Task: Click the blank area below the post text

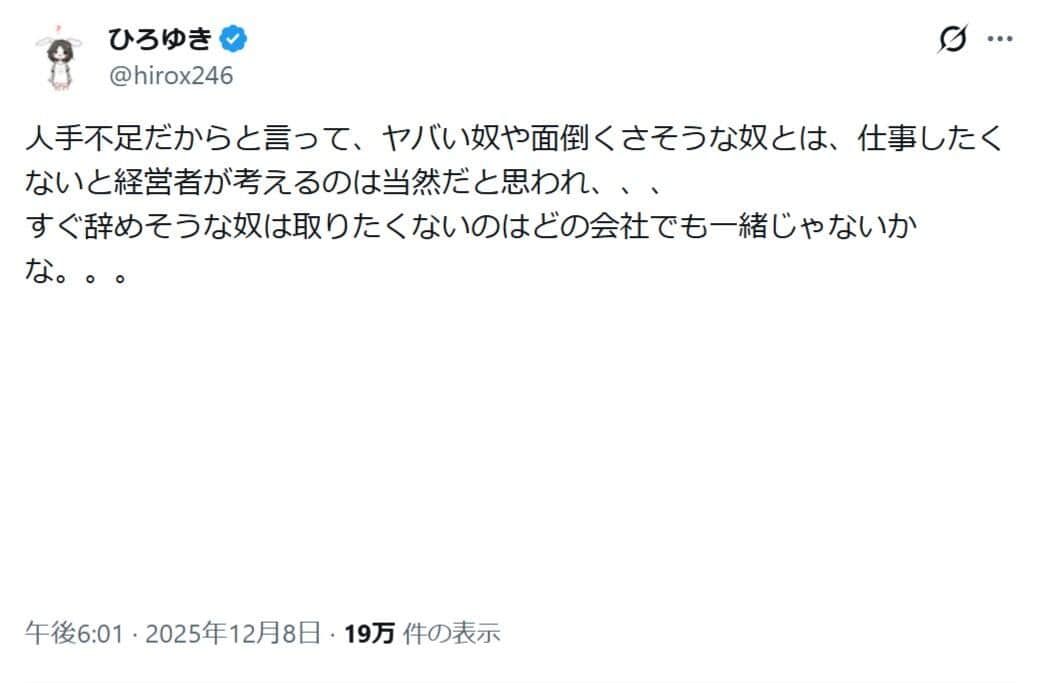Action: pos(520,450)
